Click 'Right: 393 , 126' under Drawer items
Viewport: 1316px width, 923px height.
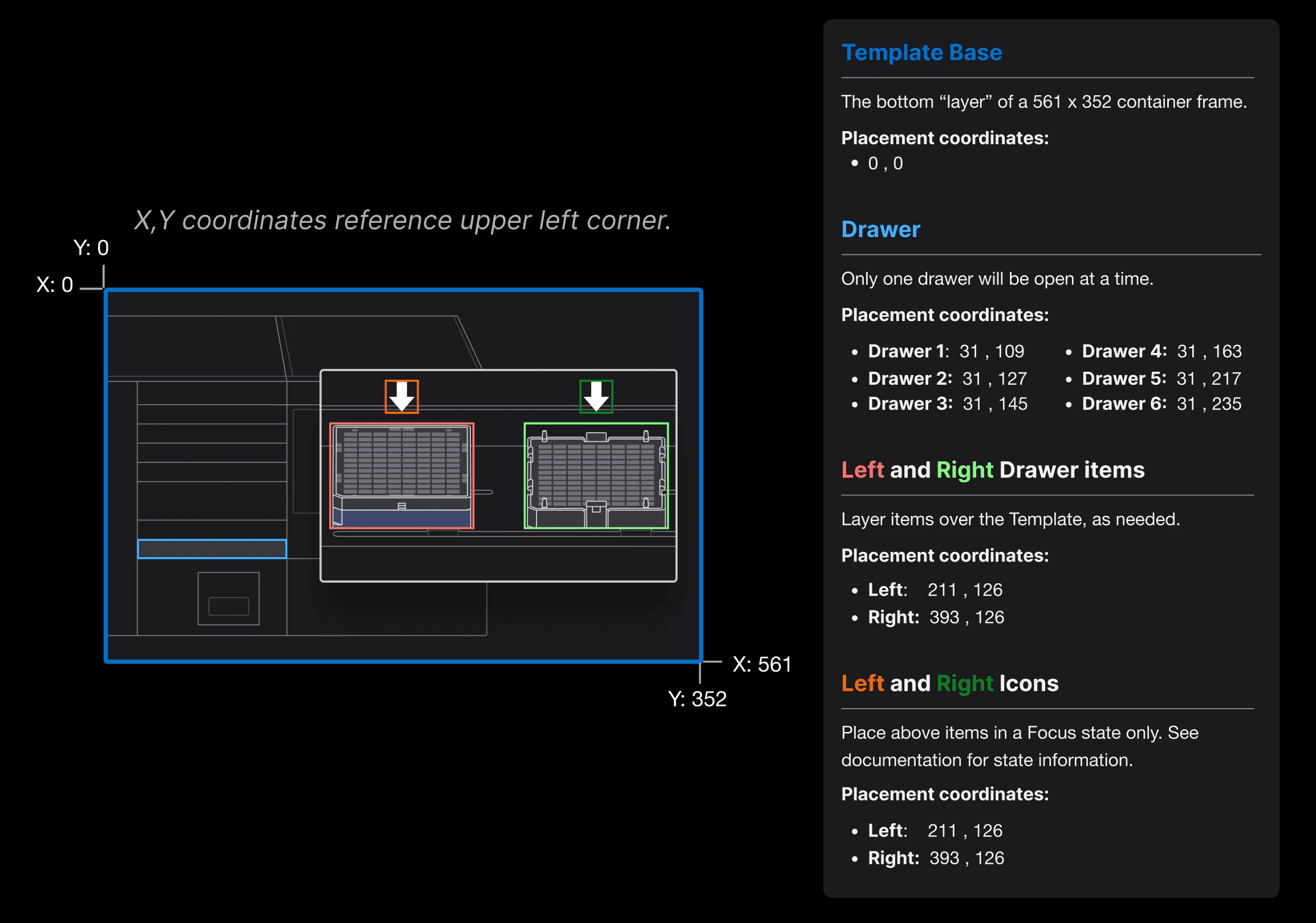coord(936,617)
